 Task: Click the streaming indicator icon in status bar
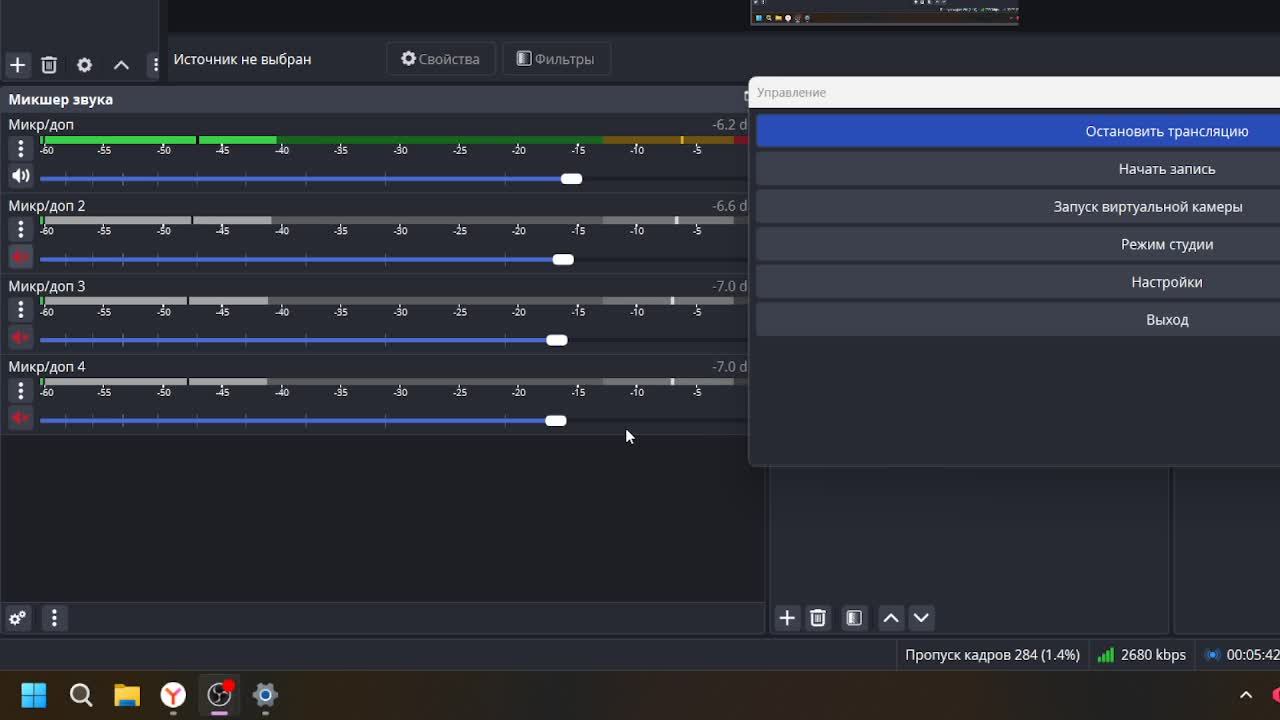click(1212, 655)
